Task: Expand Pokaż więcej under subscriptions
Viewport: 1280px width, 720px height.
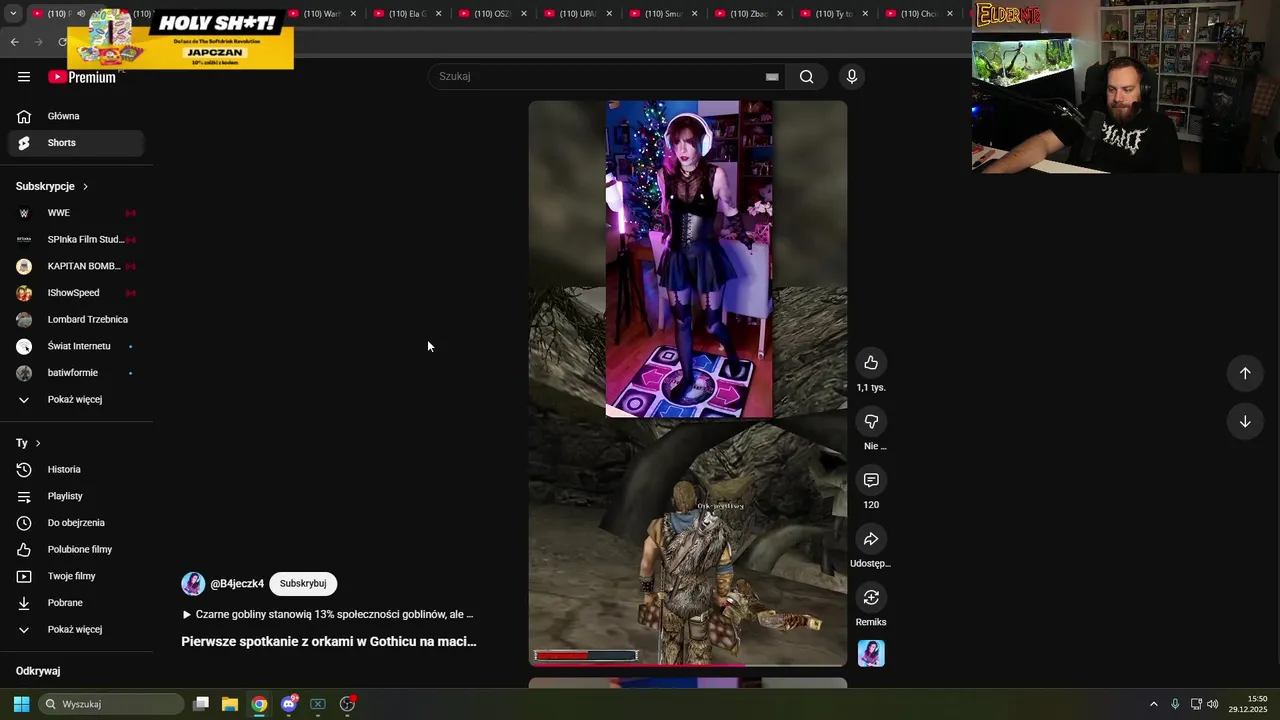Action: pyautogui.click(x=76, y=400)
